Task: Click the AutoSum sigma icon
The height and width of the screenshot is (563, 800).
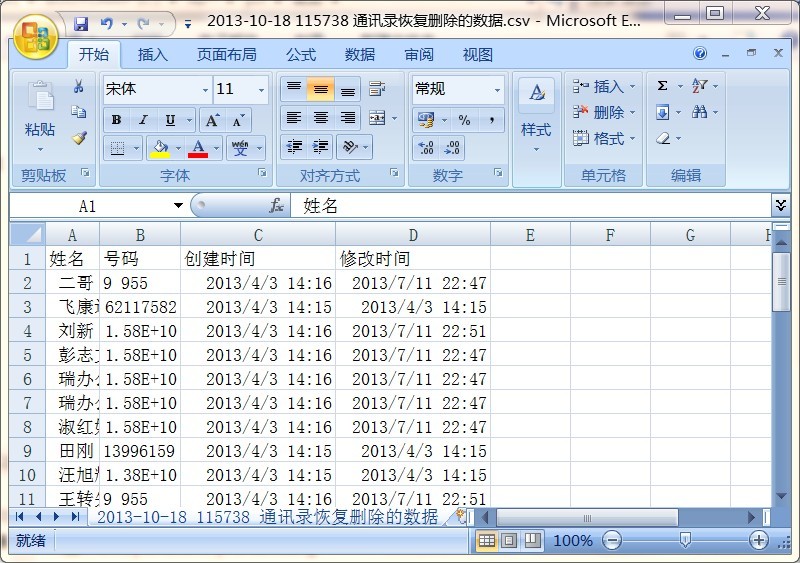Action: 662,87
